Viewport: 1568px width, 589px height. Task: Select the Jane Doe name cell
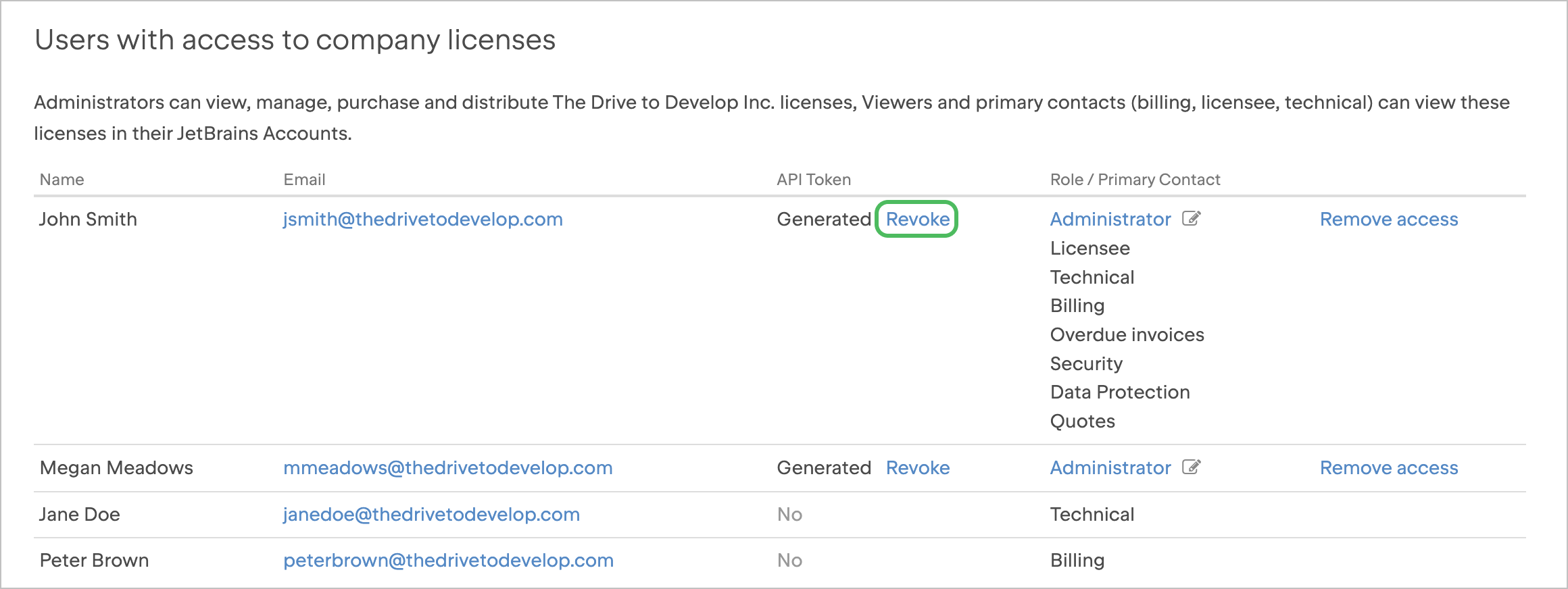pyautogui.click(x=80, y=515)
